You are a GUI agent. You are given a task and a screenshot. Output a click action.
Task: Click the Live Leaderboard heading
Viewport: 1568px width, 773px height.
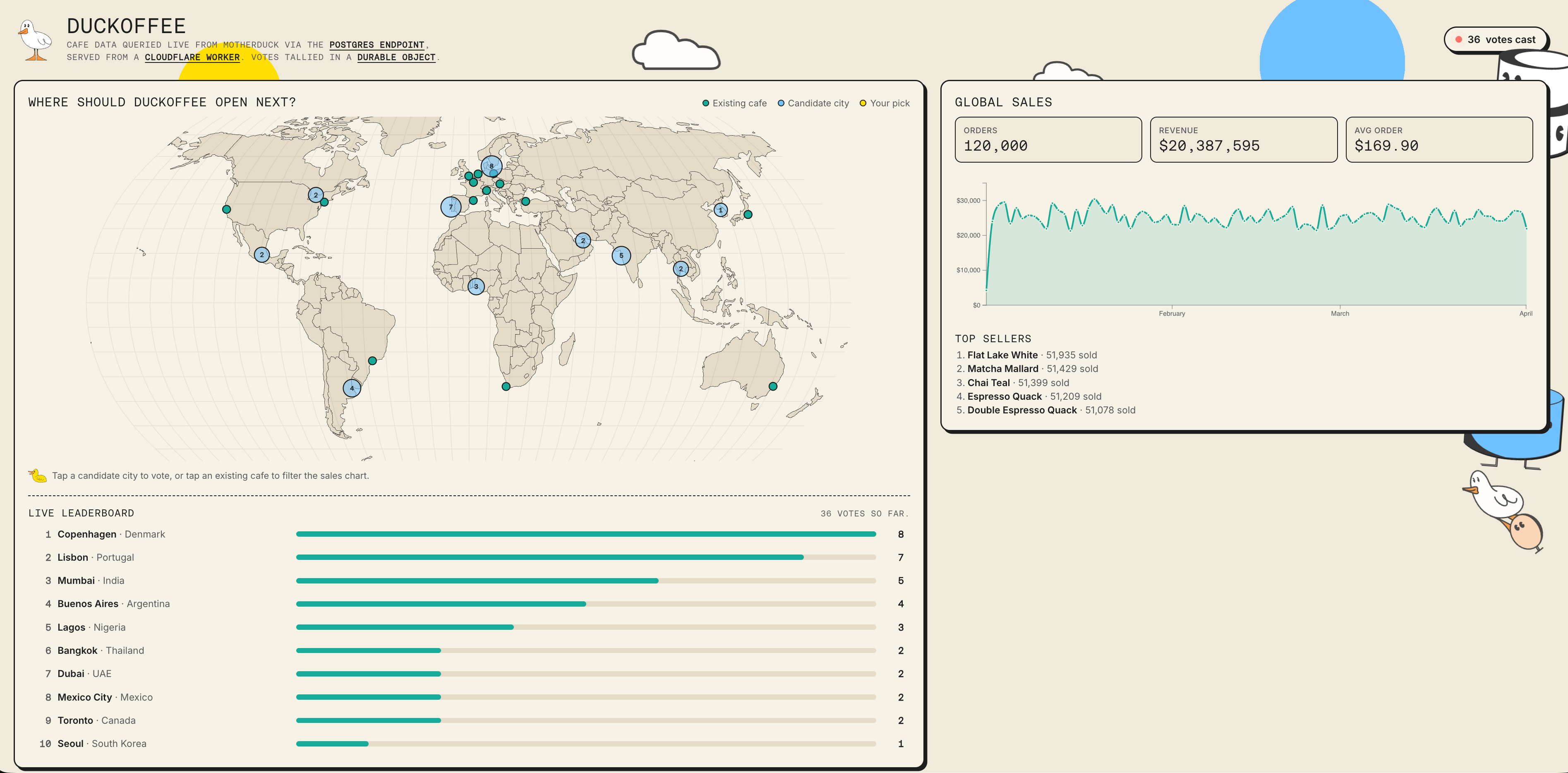tap(81, 513)
